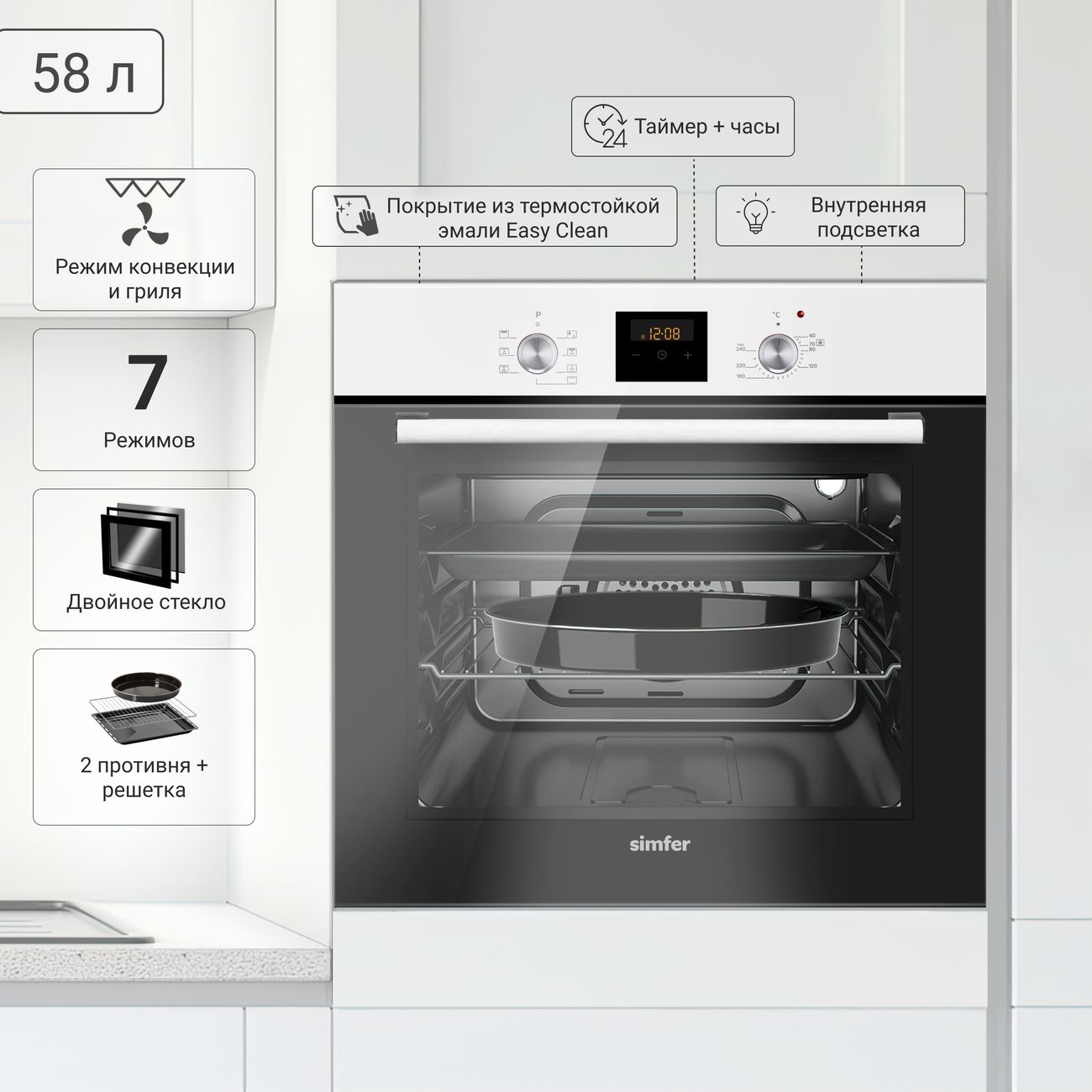The height and width of the screenshot is (1092, 1092).
Task: Turn the right temperature knob
Action: click(778, 353)
